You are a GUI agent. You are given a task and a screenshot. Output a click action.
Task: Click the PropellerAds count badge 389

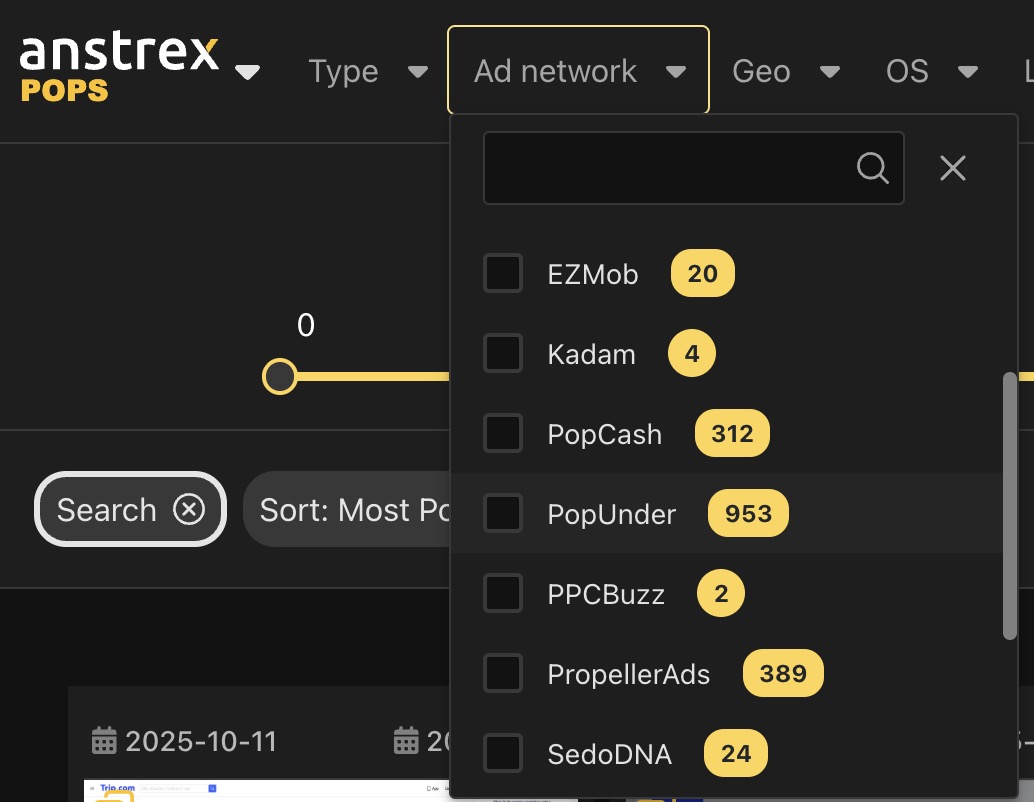click(783, 673)
